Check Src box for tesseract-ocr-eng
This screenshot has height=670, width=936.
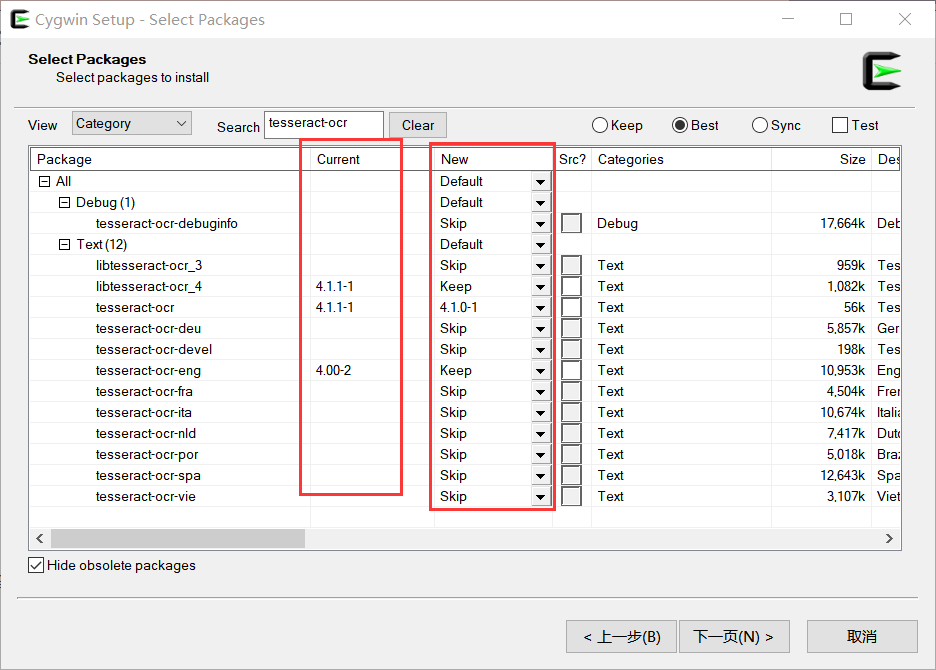571,370
